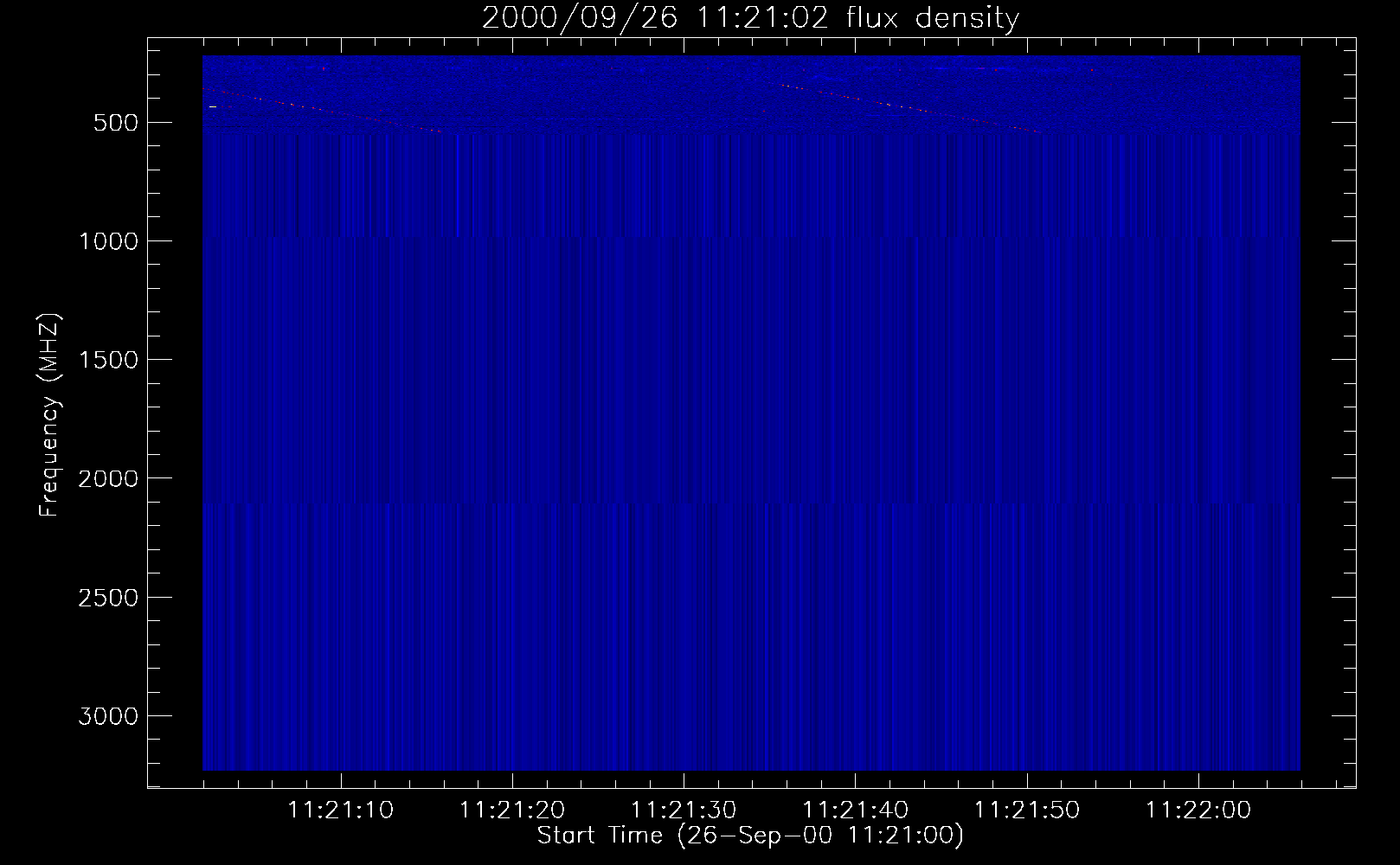The image size is (1400, 865).
Task: Select the 500 frequency tick label
Action: point(117,123)
